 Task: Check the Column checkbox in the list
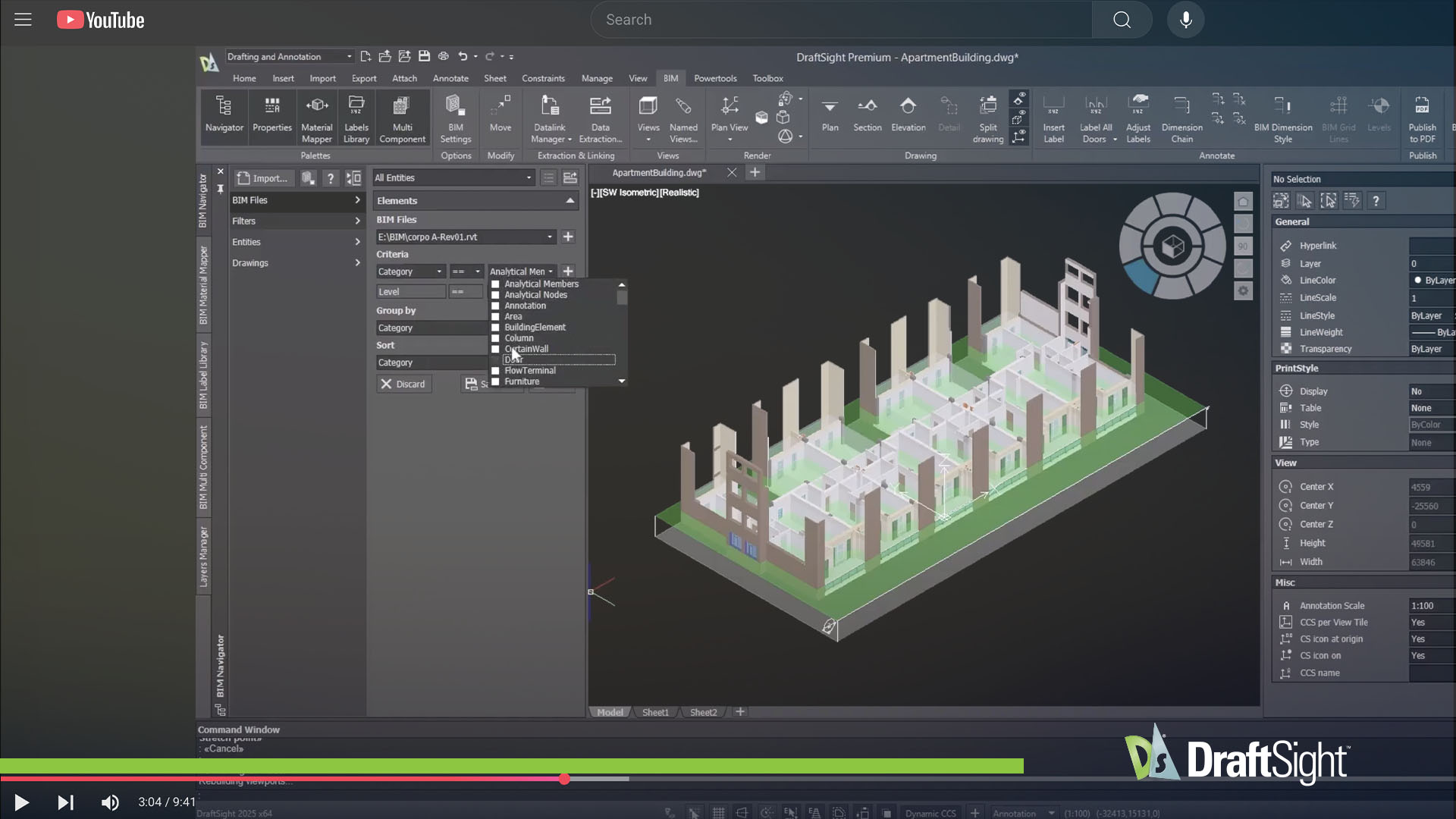pos(495,337)
